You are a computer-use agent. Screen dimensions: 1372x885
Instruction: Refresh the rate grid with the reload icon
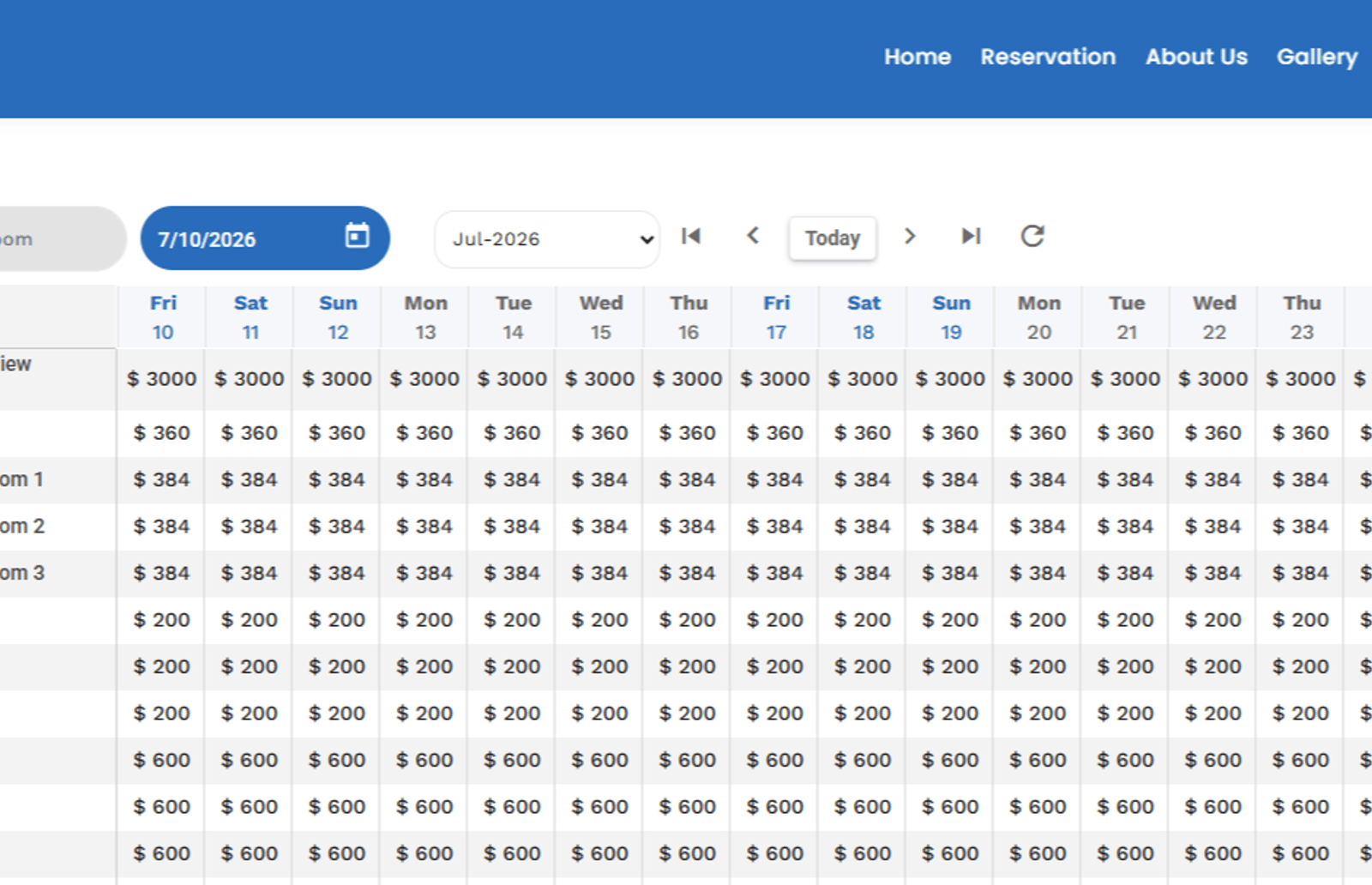[1032, 236]
